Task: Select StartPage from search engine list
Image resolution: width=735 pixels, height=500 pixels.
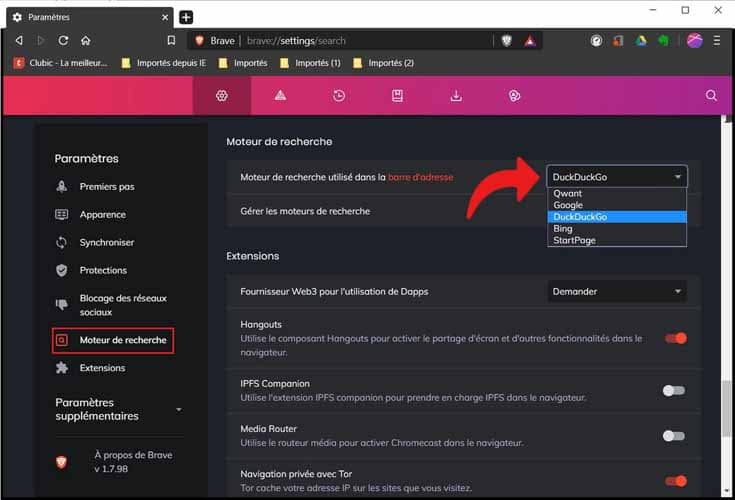Action: (x=616, y=240)
